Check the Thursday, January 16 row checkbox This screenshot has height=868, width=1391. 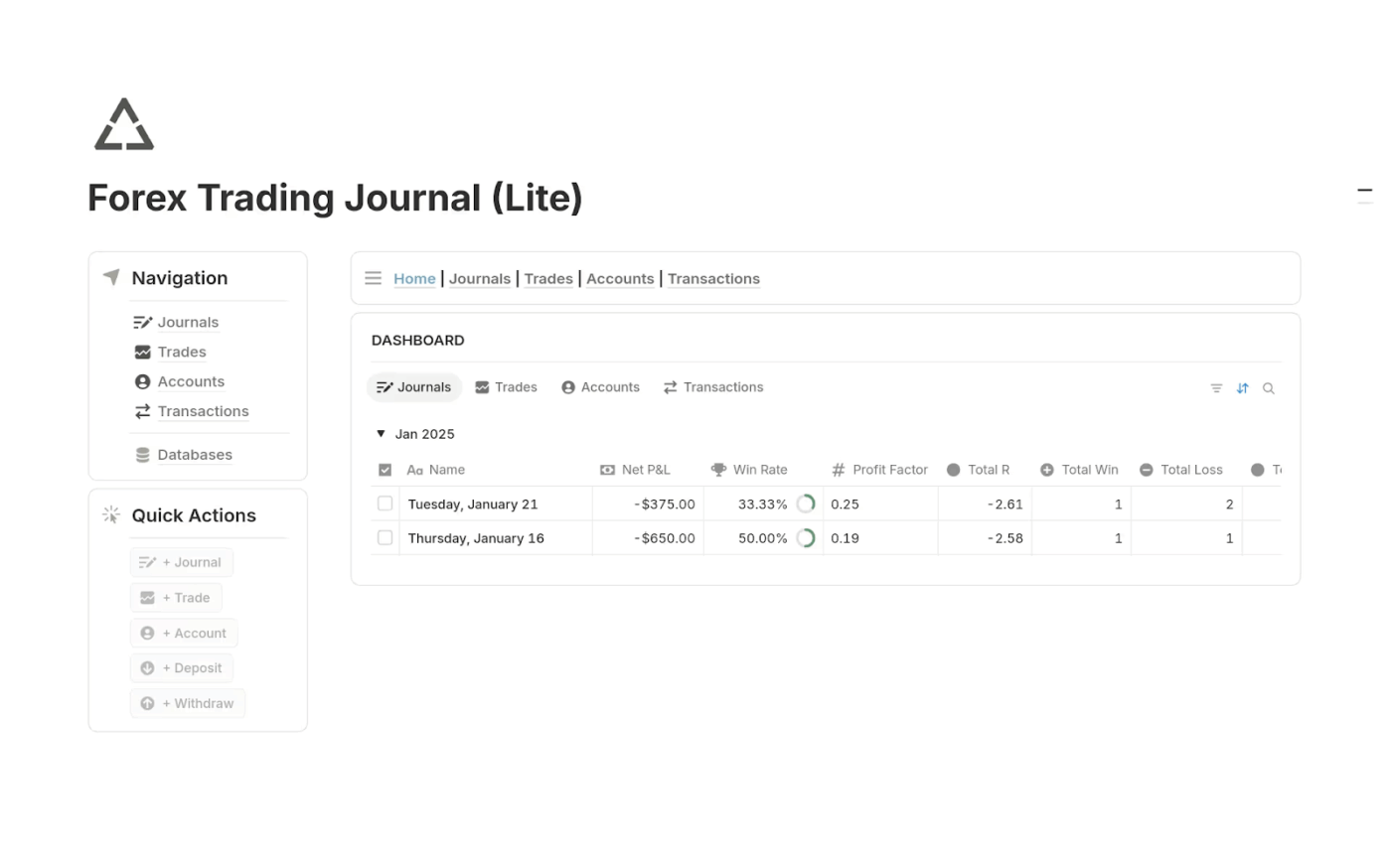point(386,538)
